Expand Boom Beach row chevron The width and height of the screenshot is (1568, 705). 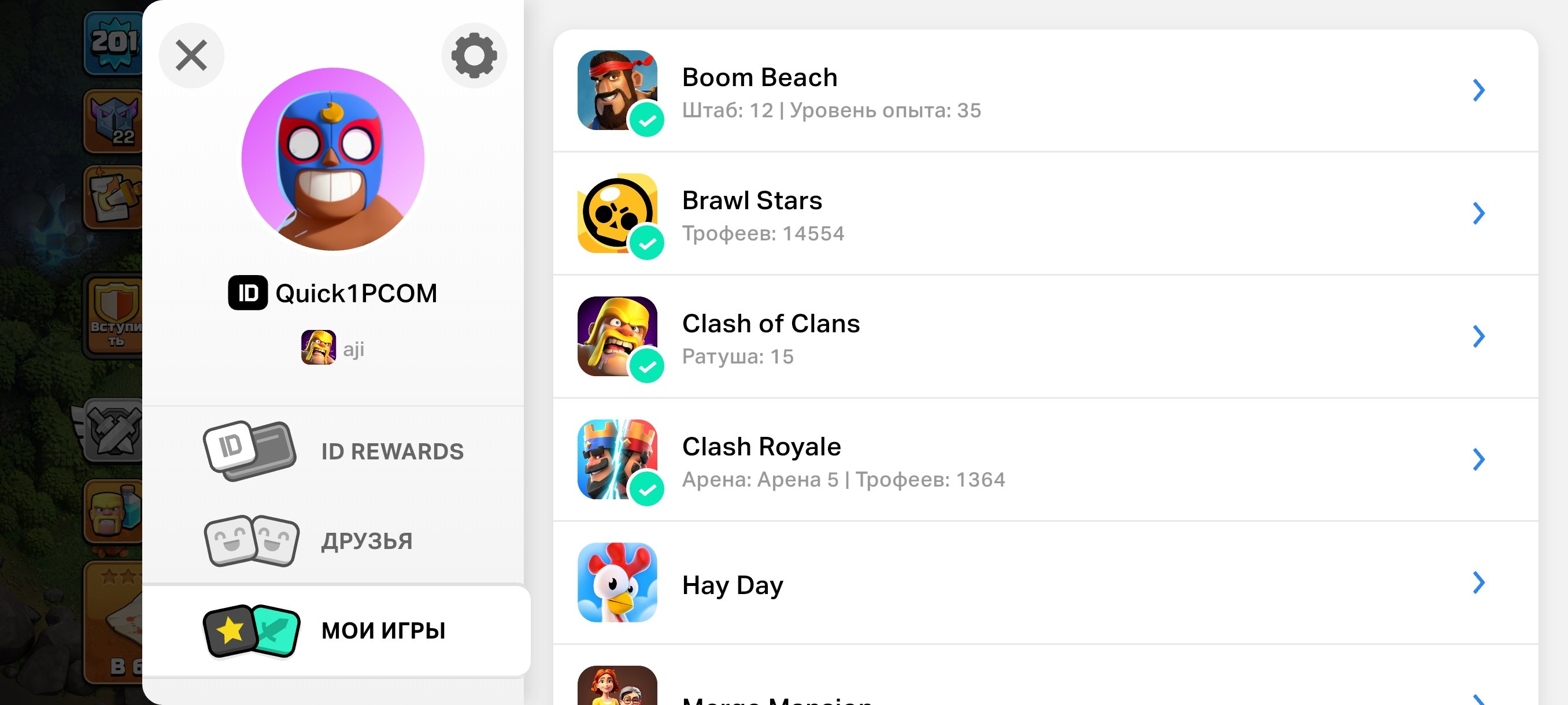[x=1478, y=91]
